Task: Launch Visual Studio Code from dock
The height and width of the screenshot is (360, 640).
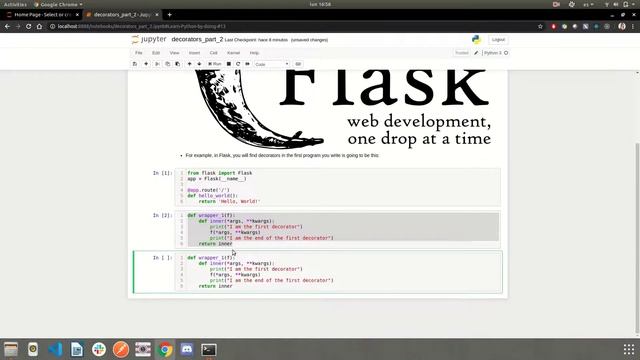Action: pos(55,349)
